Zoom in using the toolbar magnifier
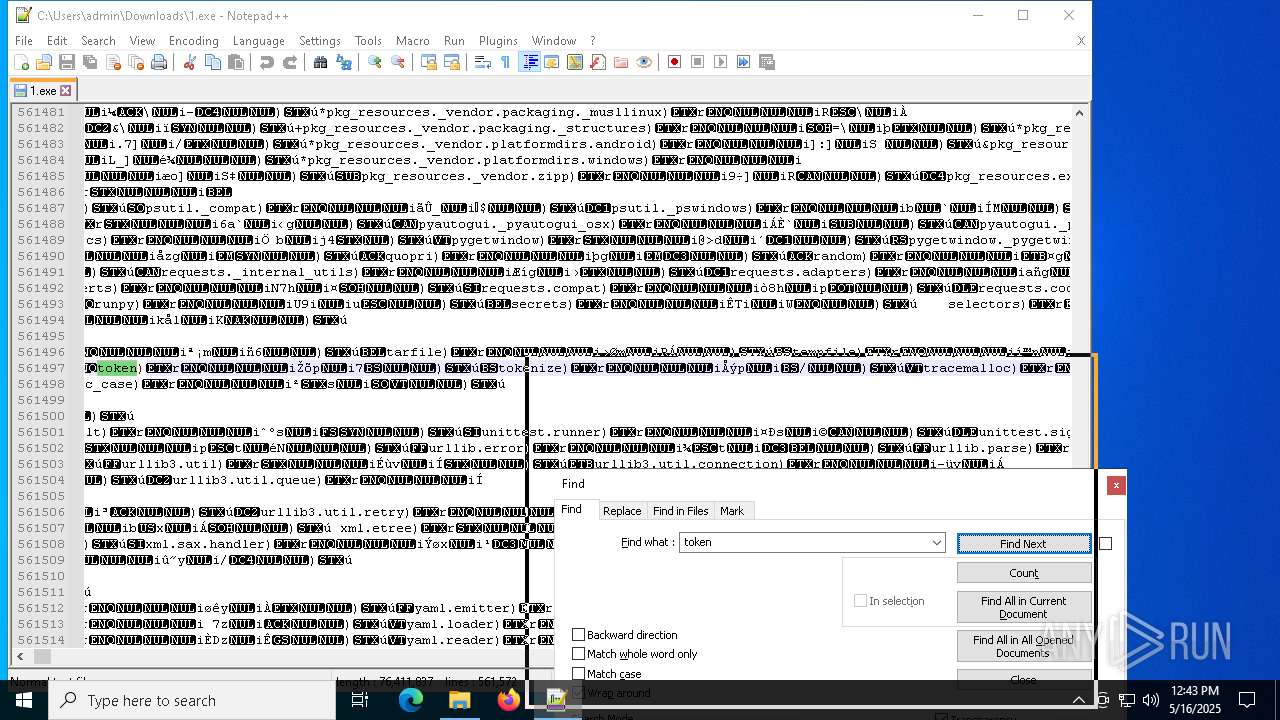The image size is (1280, 720). tap(374, 62)
